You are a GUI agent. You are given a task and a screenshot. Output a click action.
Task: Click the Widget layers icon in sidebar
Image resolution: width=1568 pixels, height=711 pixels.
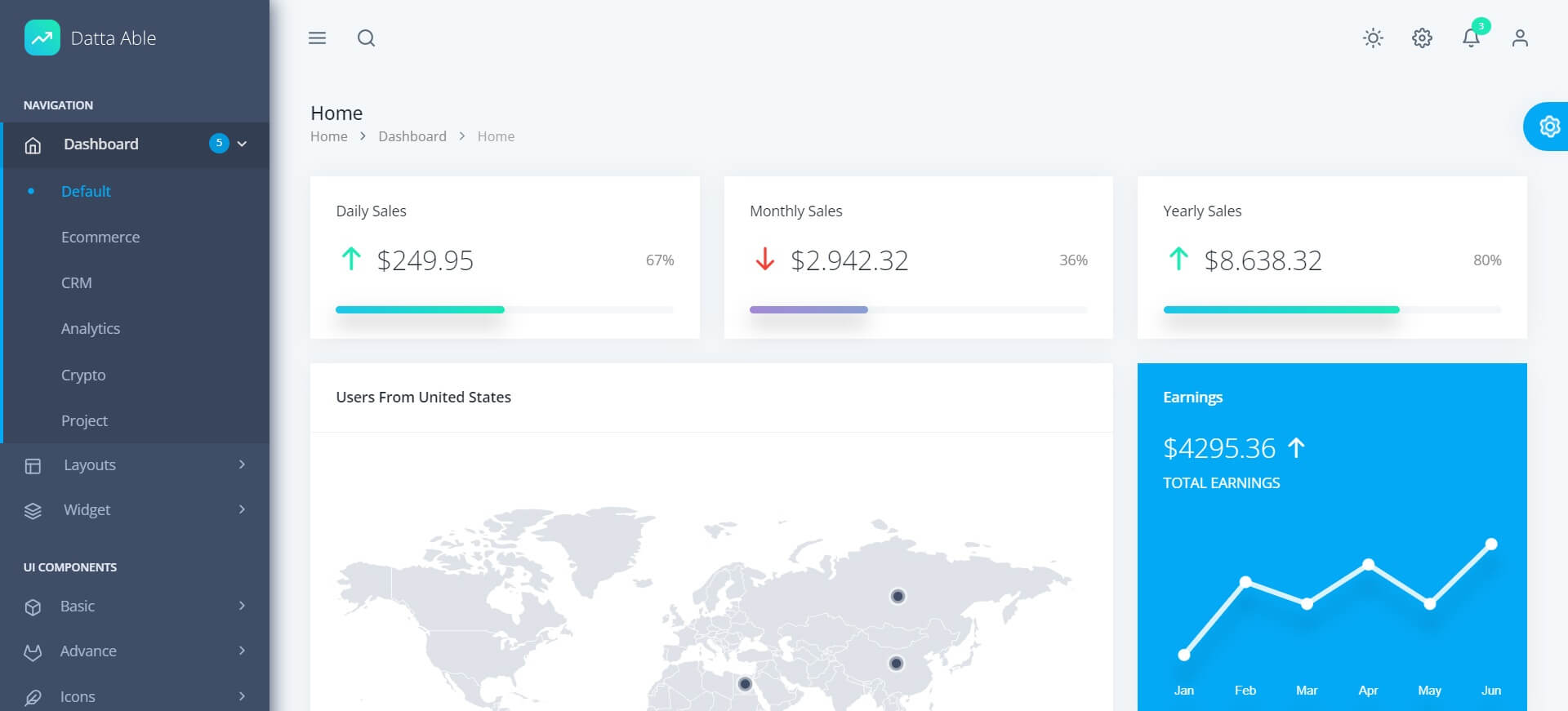(33, 510)
